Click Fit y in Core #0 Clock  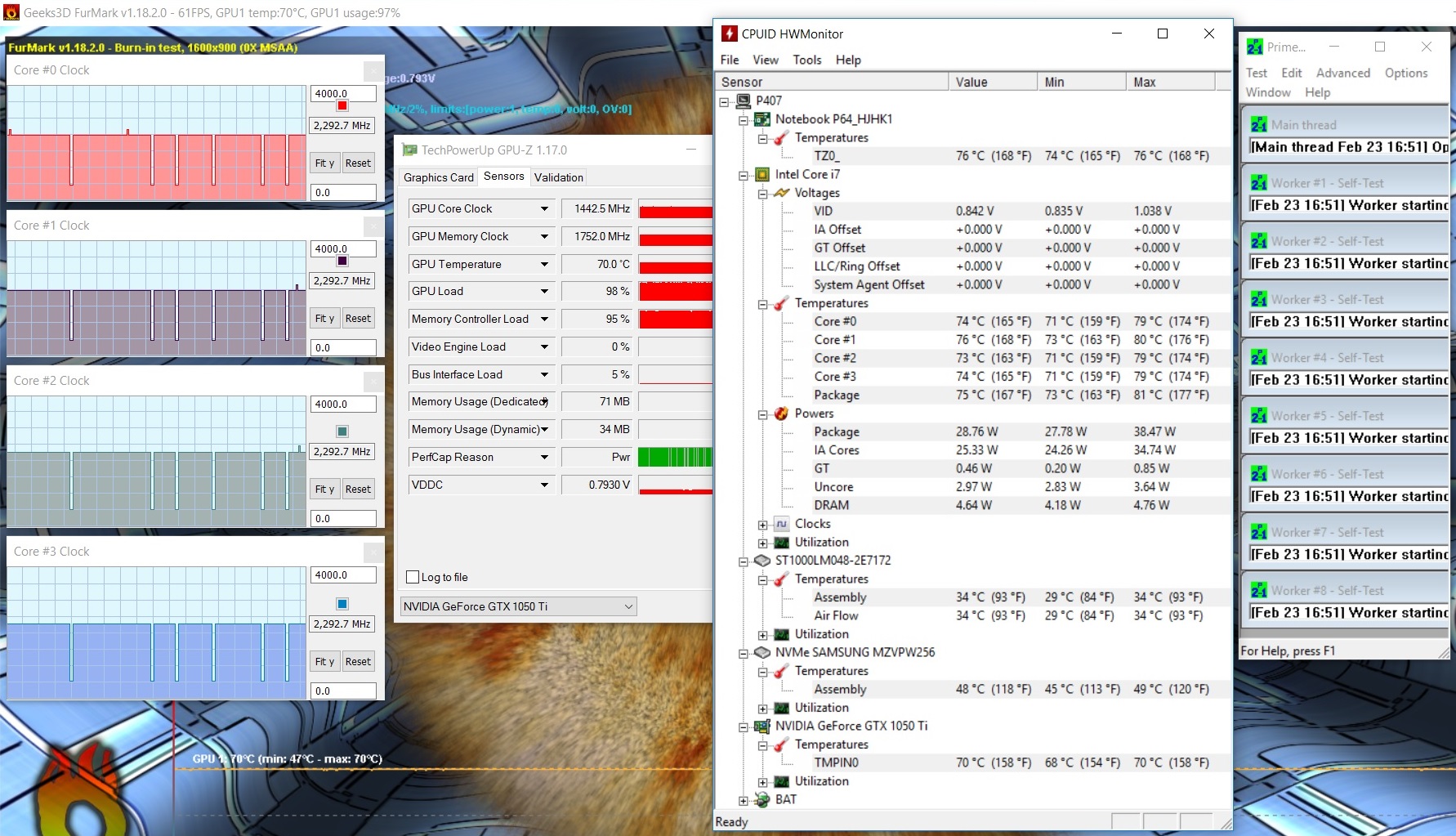(324, 163)
